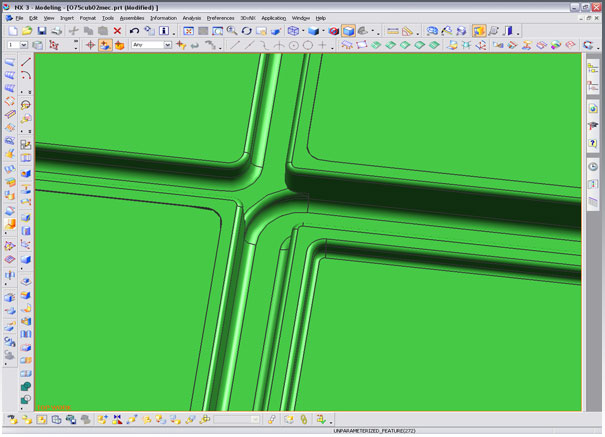The width and height of the screenshot is (605, 437).
Task: Click the red crosshair snap point icon
Action: (90, 45)
